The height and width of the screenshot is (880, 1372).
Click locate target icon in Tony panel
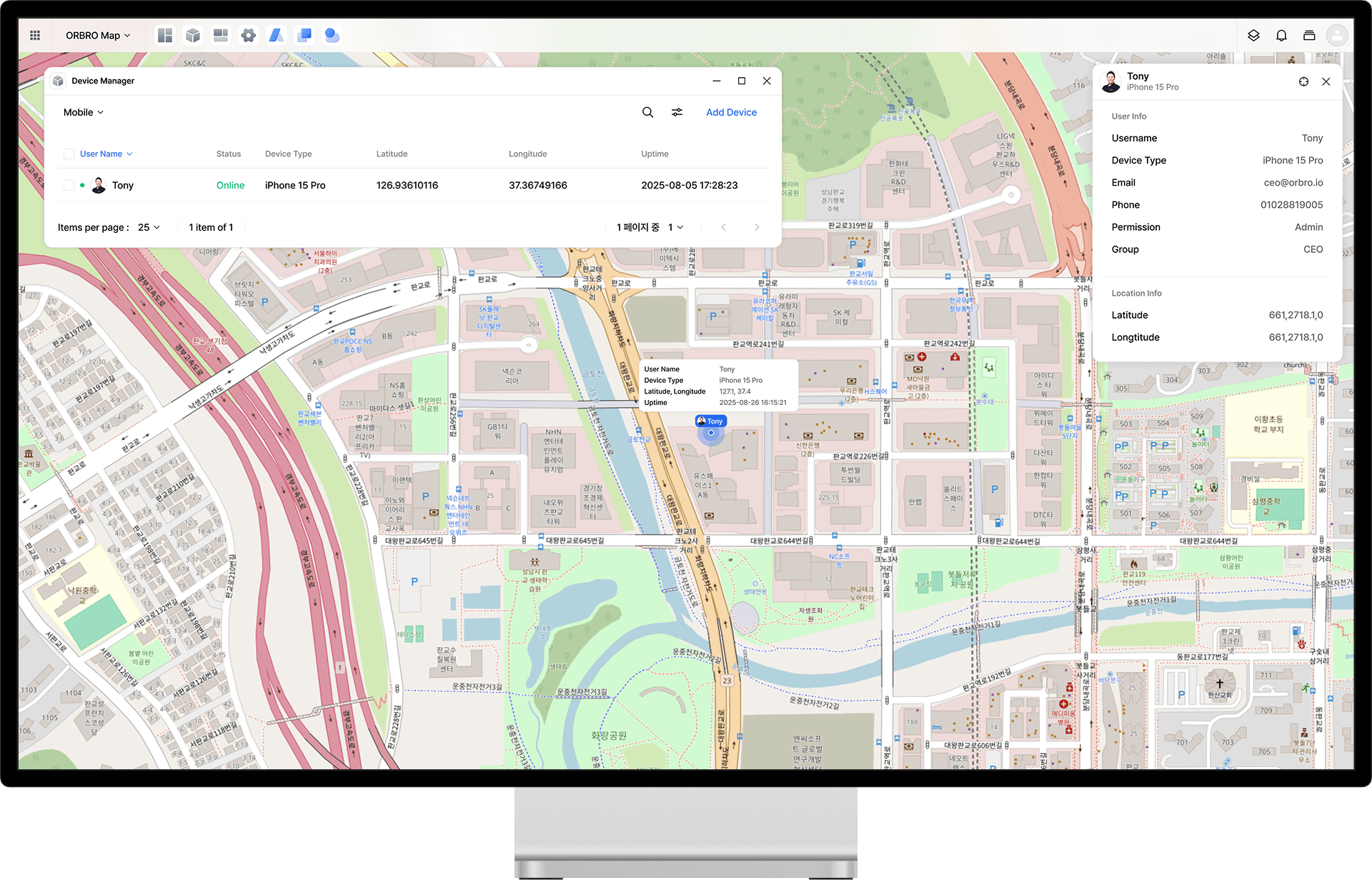pos(1303,81)
